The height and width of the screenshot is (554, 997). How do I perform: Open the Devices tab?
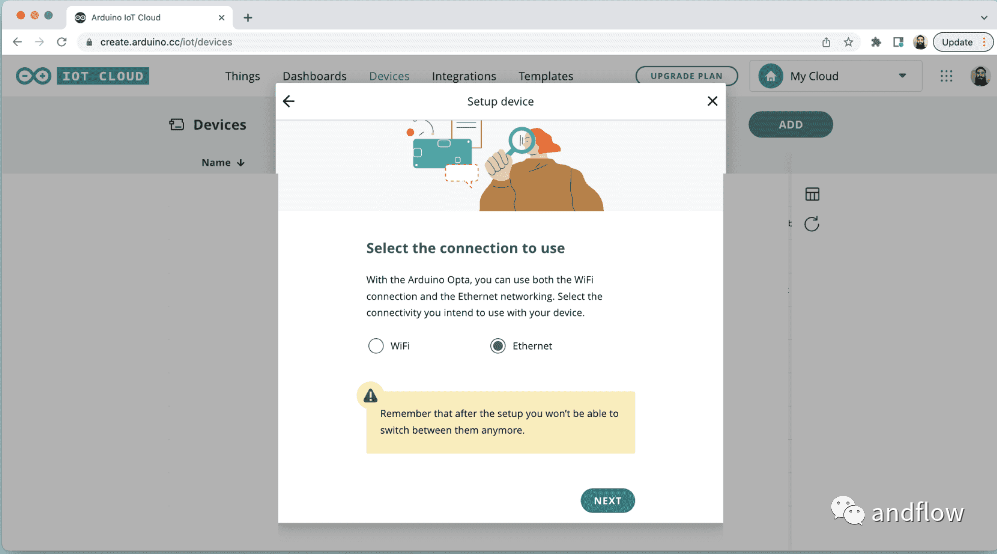[389, 76]
